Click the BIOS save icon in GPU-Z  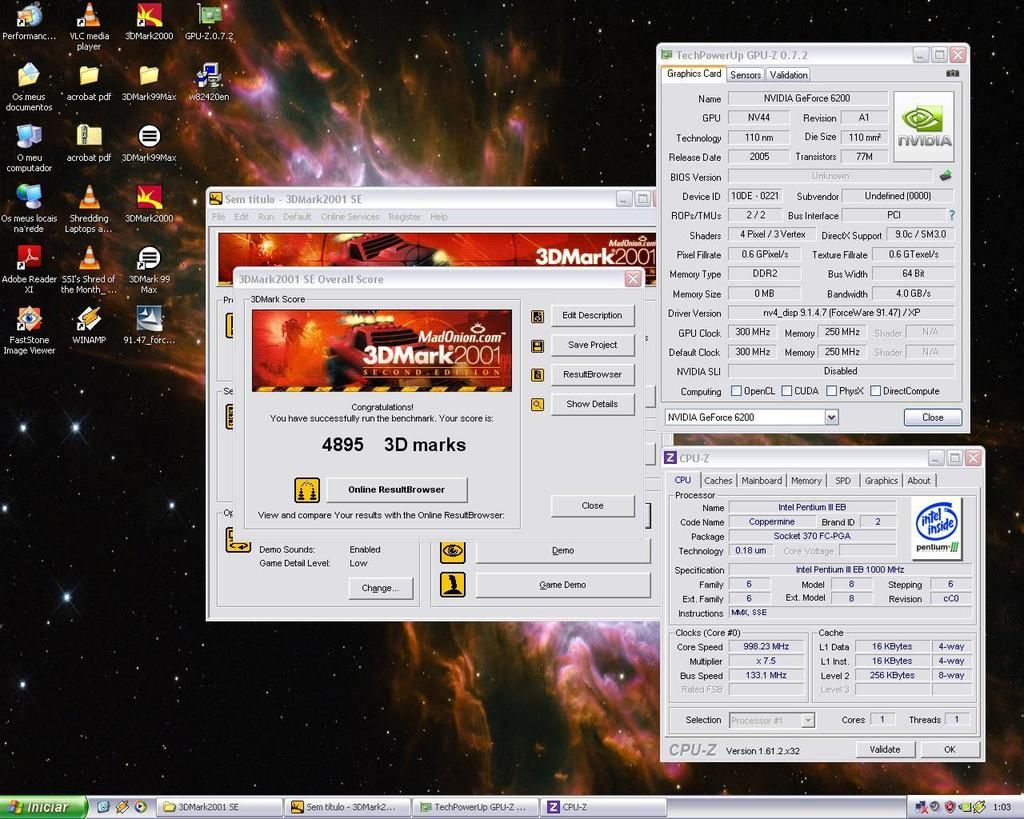(x=945, y=176)
